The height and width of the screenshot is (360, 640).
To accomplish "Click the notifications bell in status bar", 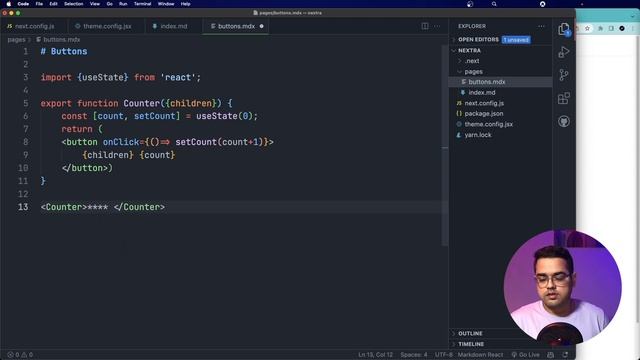I will pyautogui.click(x=565, y=355).
